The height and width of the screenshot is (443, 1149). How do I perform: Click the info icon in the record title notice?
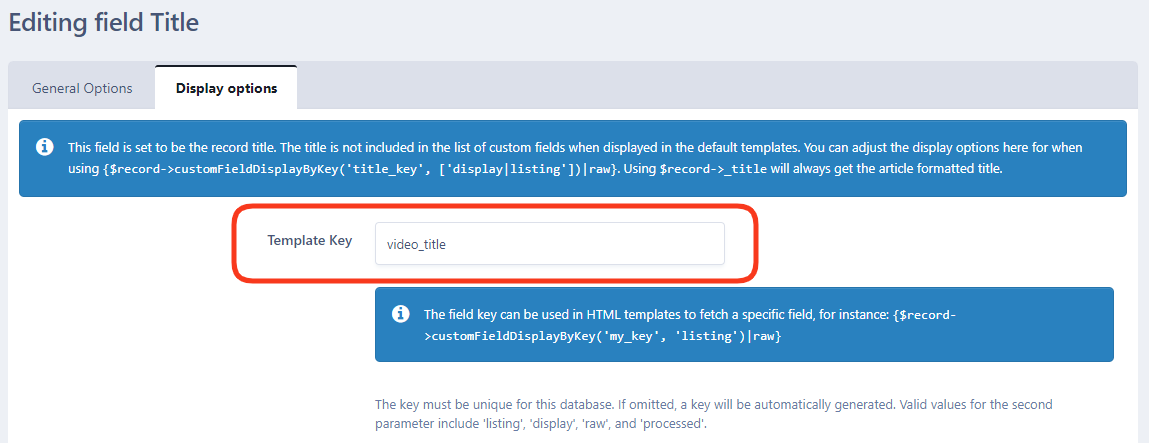pyautogui.click(x=44, y=146)
